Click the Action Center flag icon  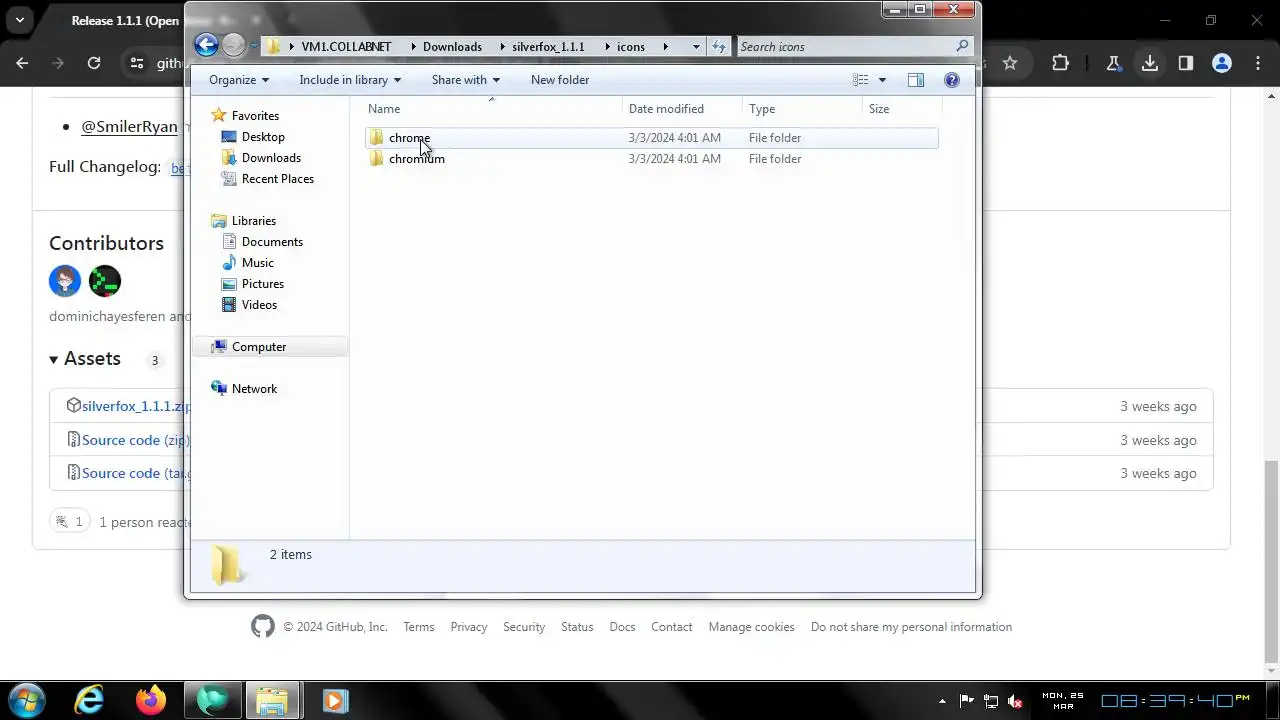(x=967, y=701)
